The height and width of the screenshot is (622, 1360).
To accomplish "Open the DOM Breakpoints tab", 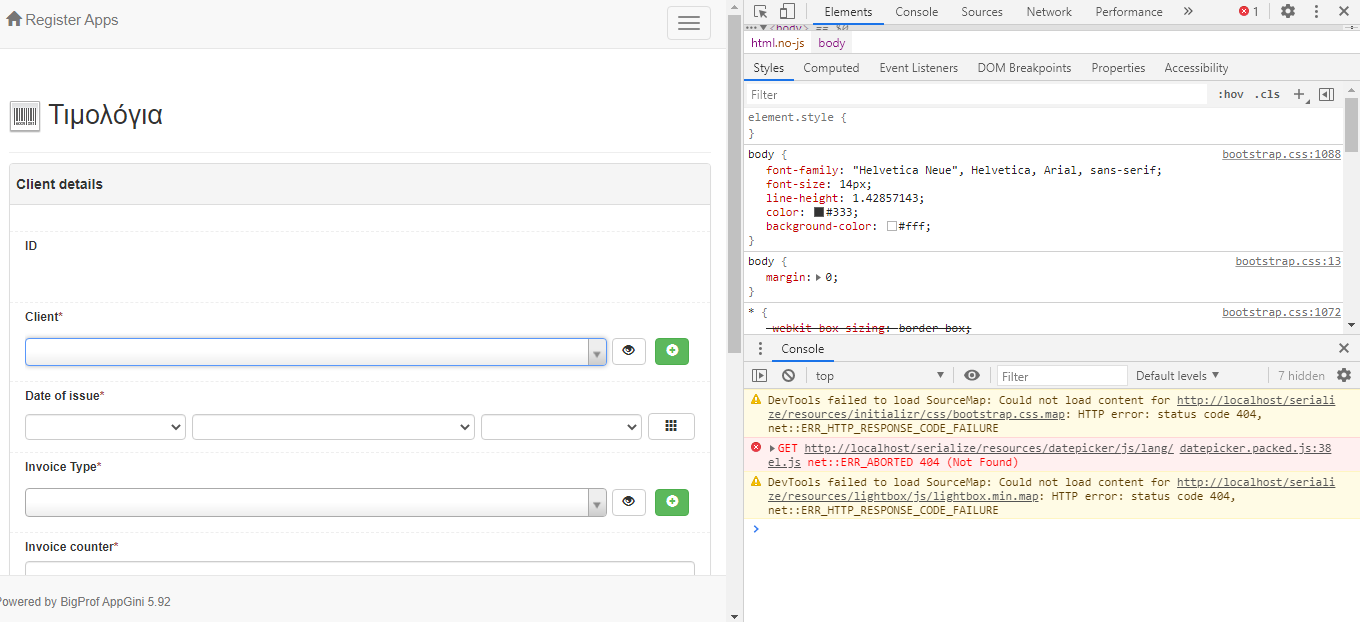I will coord(1024,68).
